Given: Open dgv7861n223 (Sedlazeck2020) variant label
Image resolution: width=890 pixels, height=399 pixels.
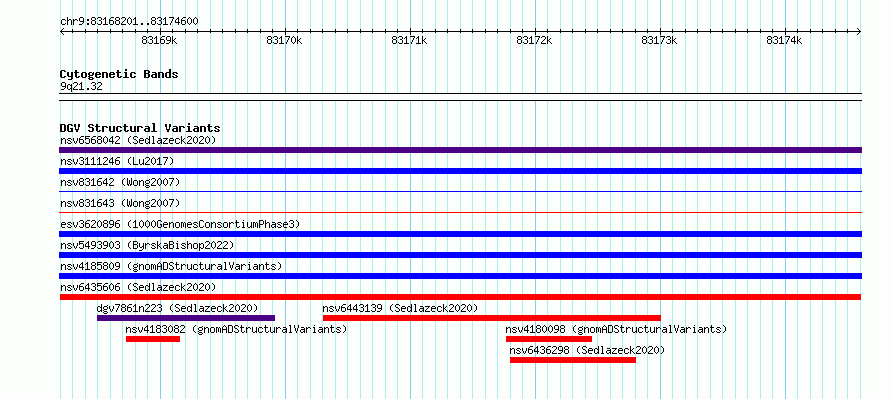Looking at the screenshot, I should pos(178,308).
